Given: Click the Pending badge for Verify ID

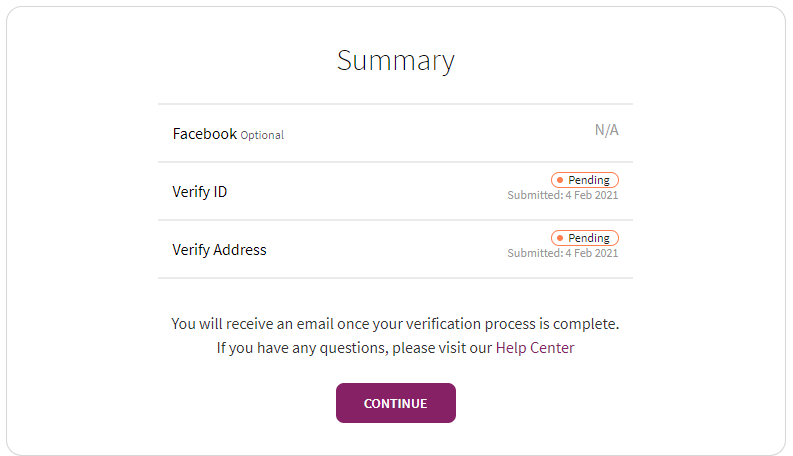Looking at the screenshot, I should (x=585, y=180).
